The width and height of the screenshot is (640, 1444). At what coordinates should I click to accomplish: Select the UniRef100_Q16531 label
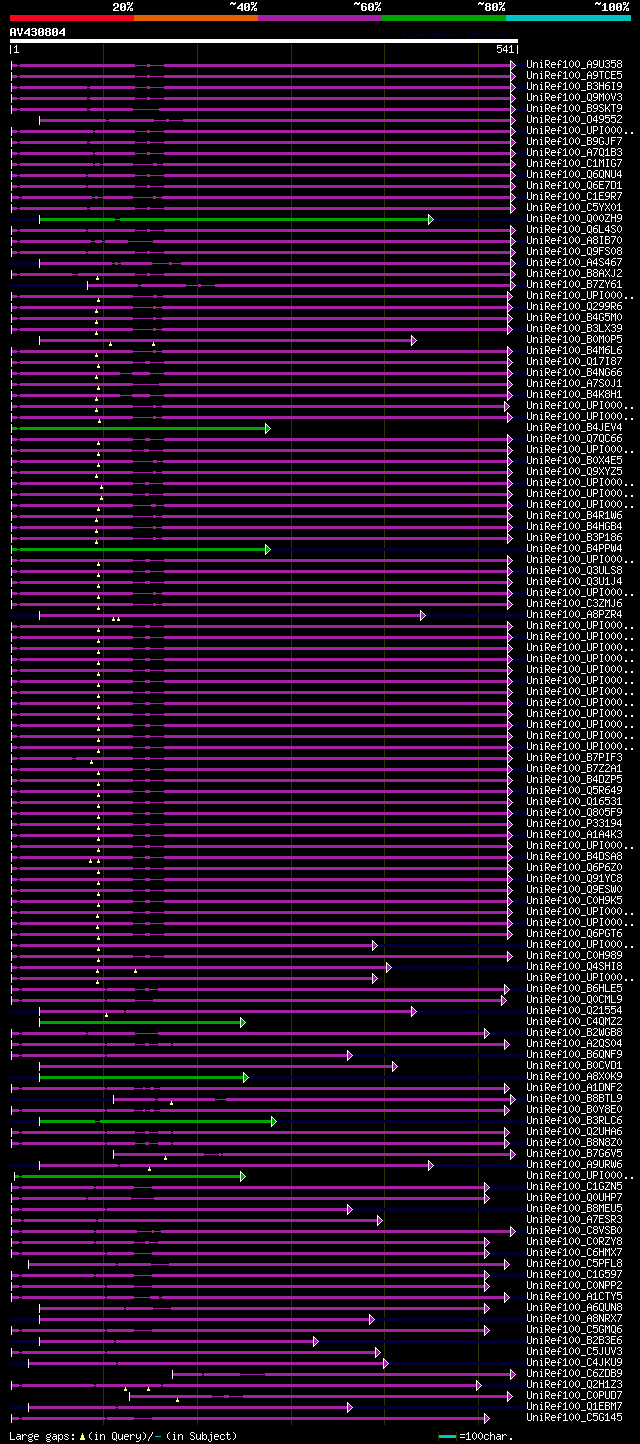coord(574,801)
